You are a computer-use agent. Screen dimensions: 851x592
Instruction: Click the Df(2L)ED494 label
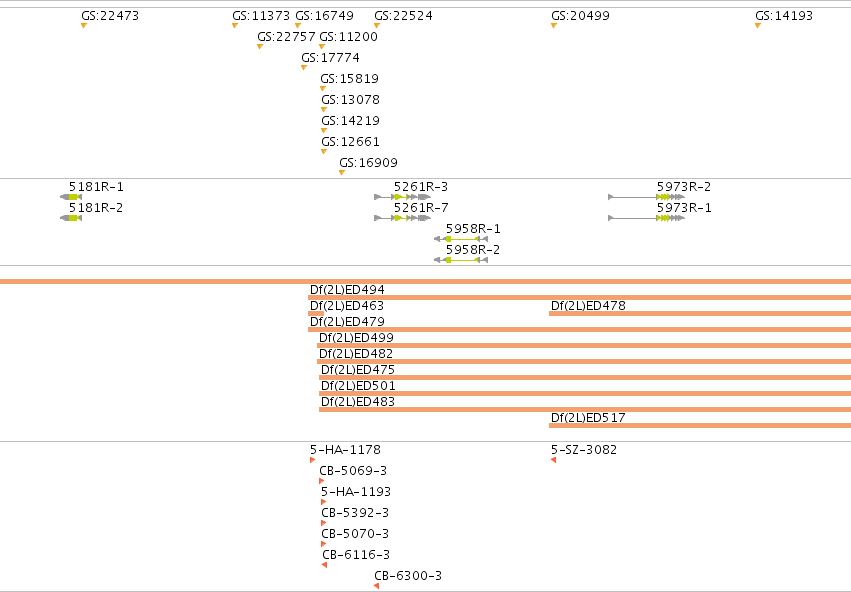[347, 290]
